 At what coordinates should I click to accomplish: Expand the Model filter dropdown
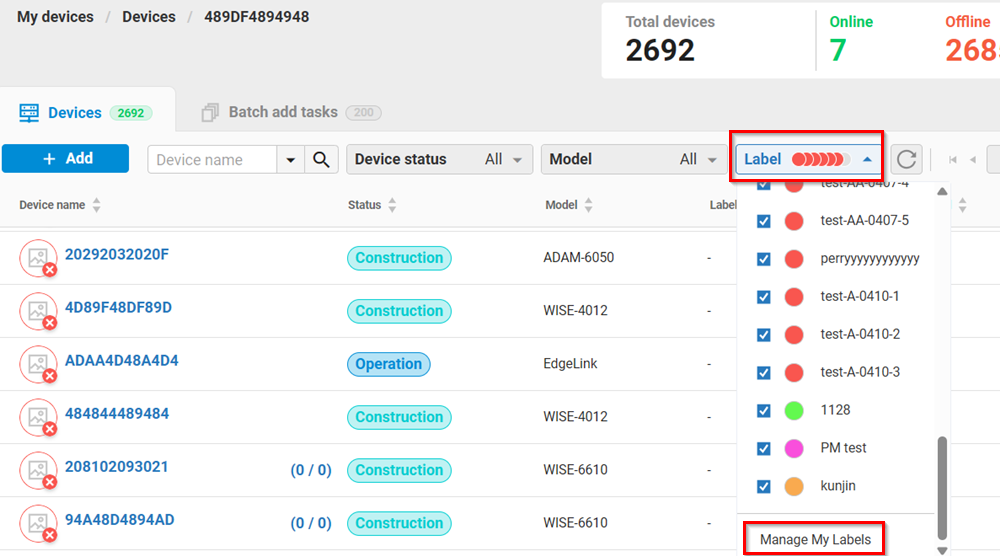(632, 160)
